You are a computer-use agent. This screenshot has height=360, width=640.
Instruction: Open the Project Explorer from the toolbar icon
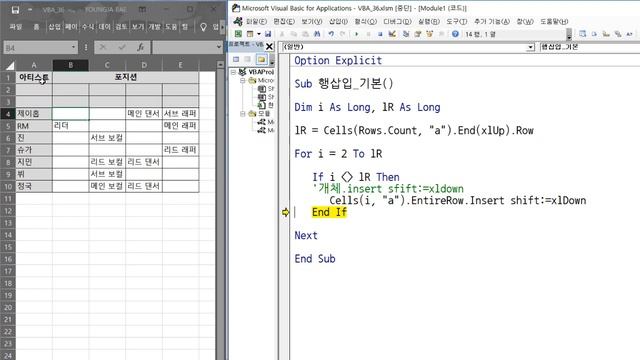pyautogui.click(x=406, y=34)
